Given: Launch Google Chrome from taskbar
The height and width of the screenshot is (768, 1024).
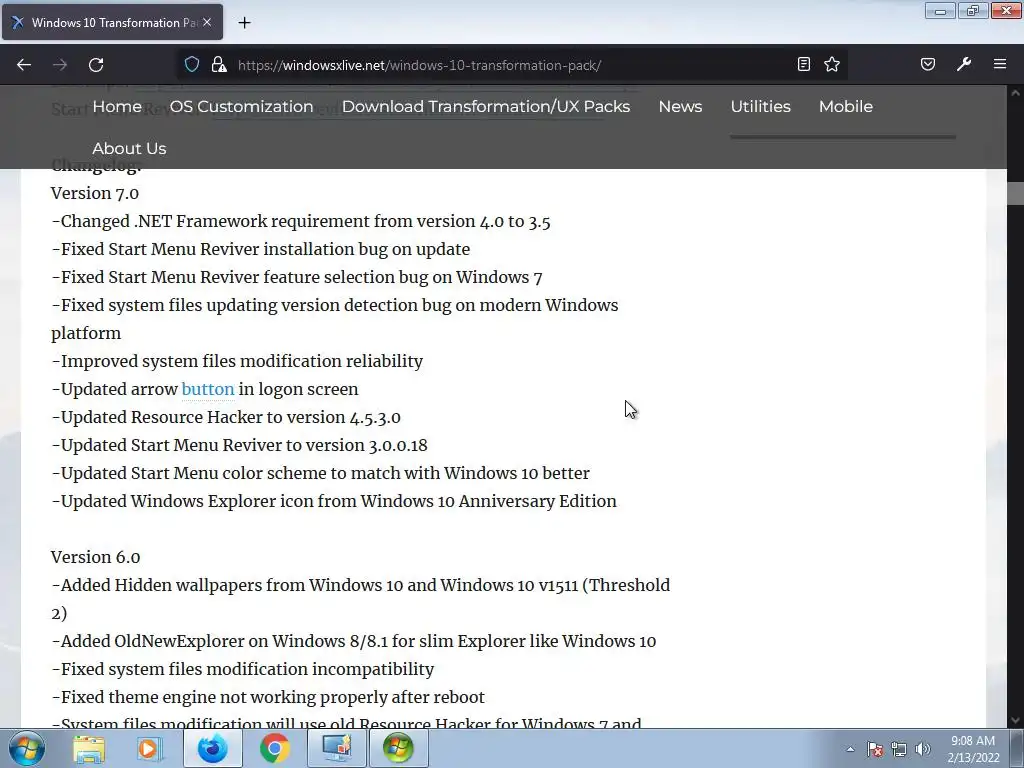Looking at the screenshot, I should pyautogui.click(x=274, y=748).
